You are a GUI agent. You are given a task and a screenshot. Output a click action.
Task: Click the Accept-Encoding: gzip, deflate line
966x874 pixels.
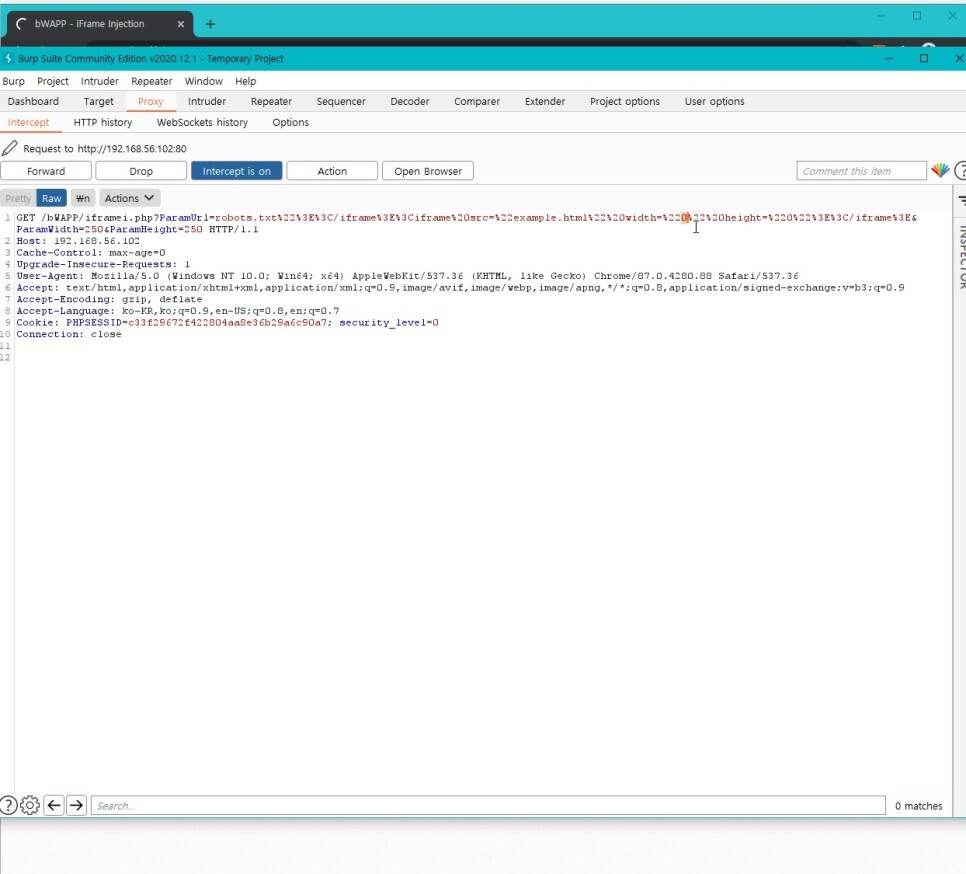(x=109, y=299)
